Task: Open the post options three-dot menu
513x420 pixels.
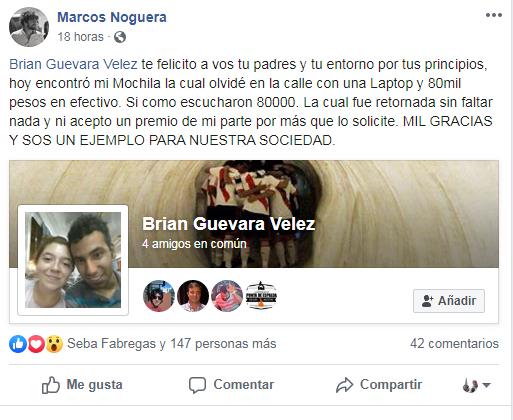Action: click(x=494, y=15)
